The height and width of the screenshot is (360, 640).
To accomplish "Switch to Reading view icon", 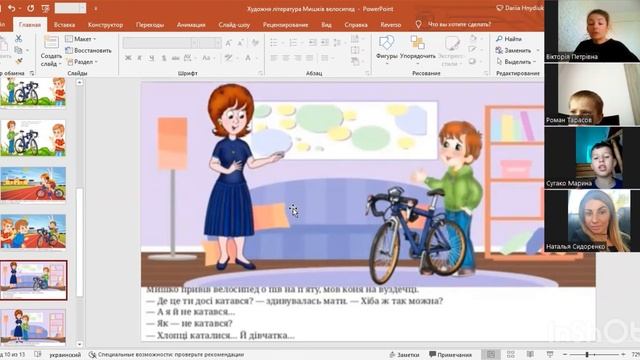I will point(530,354).
